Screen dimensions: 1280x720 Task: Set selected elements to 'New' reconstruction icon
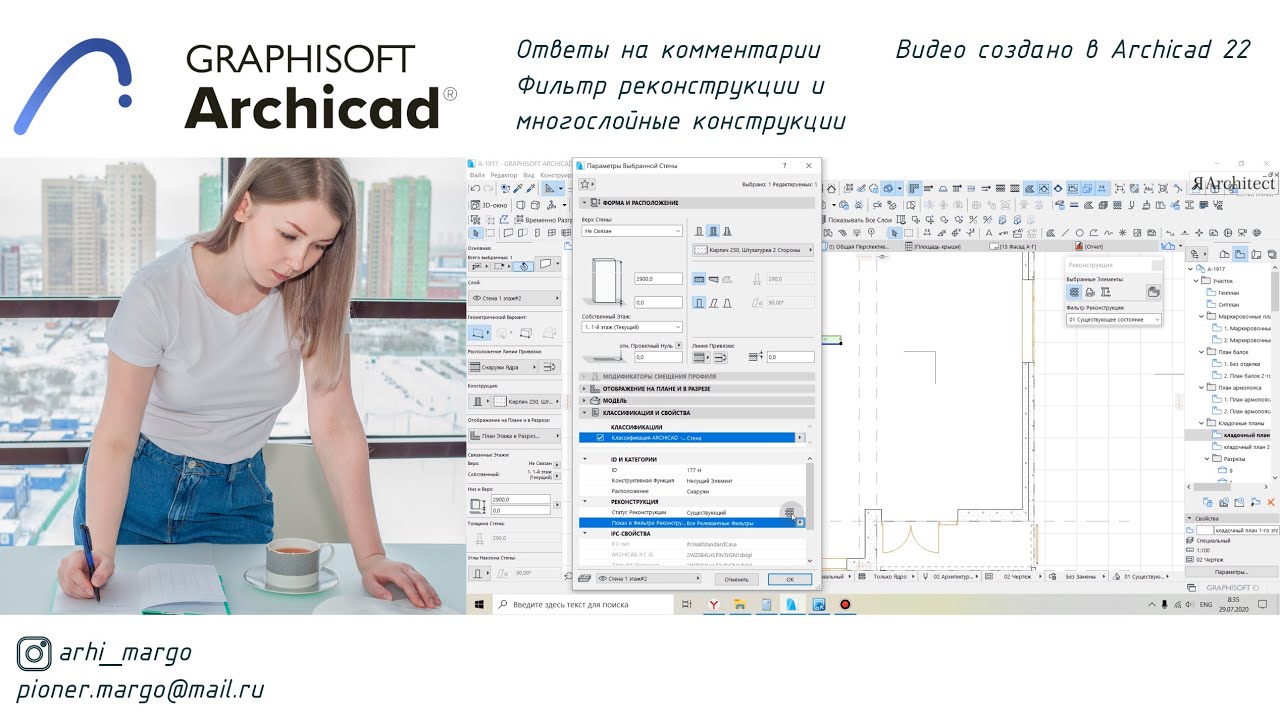(x=1106, y=292)
